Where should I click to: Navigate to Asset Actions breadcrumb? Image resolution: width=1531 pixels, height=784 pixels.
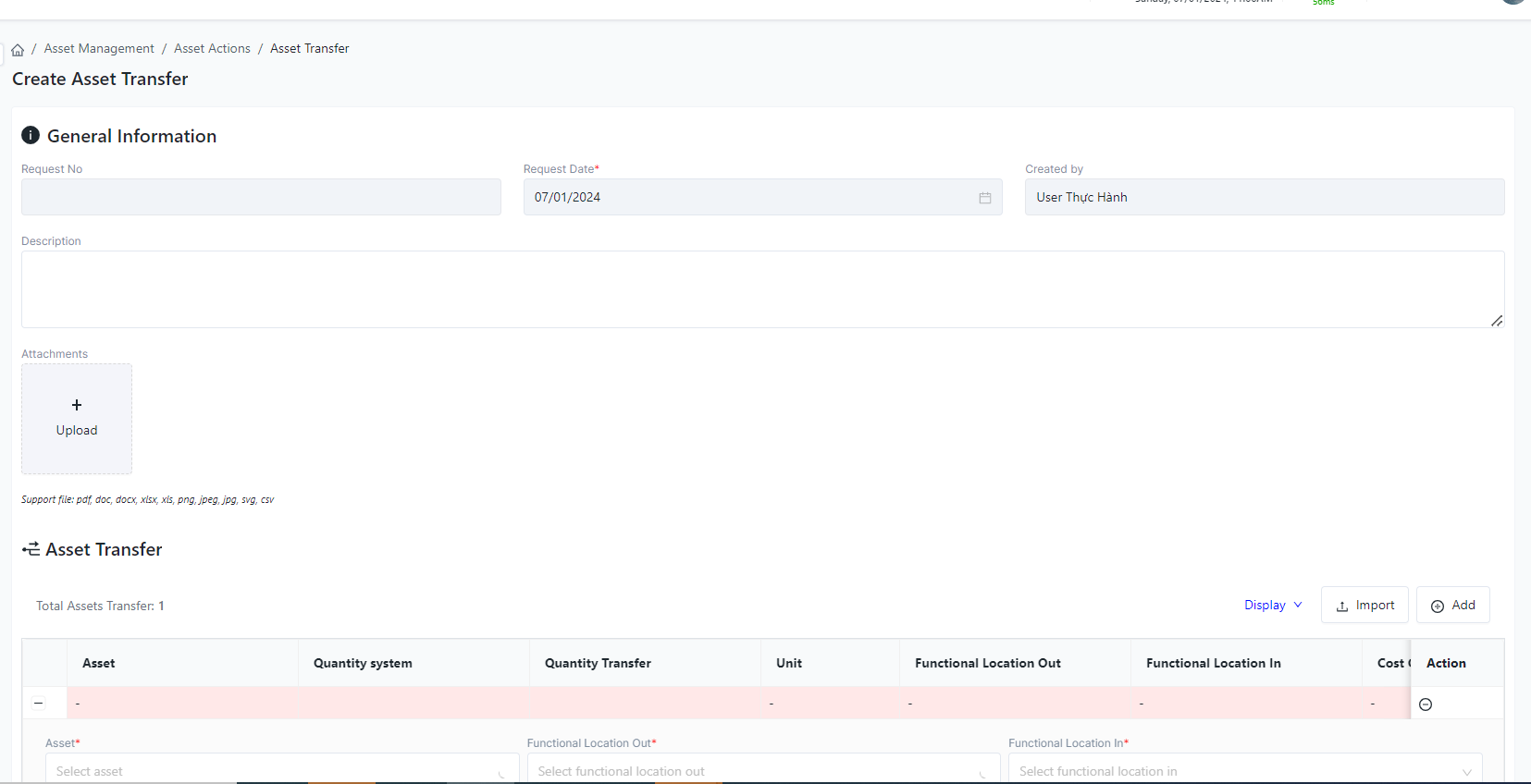pos(212,49)
